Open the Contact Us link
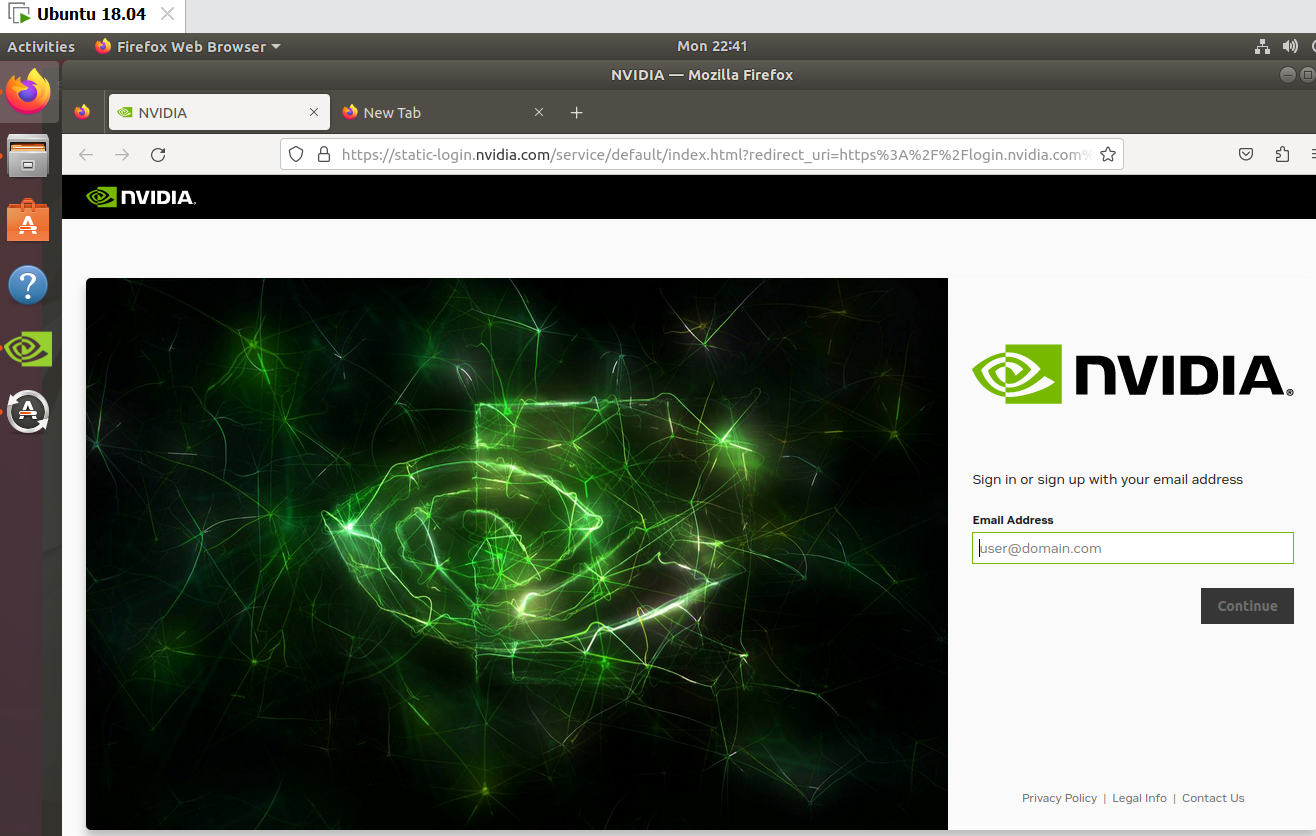 click(x=1213, y=798)
